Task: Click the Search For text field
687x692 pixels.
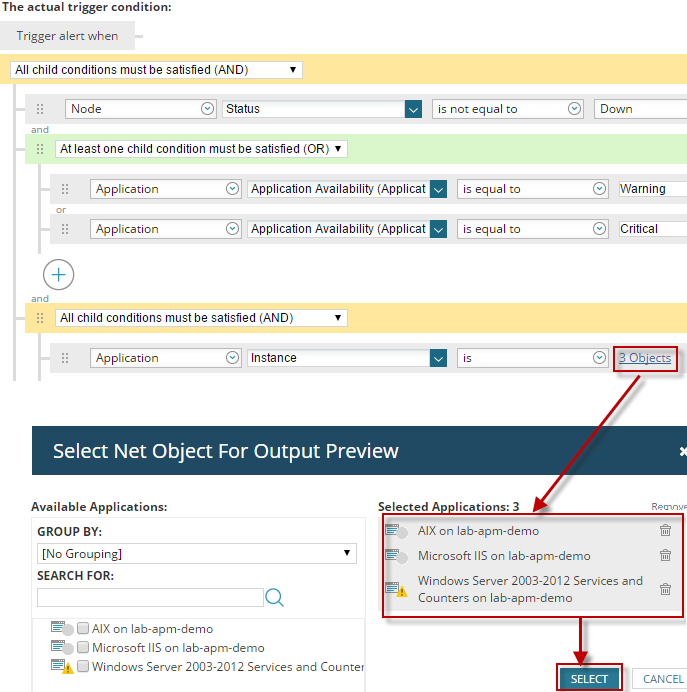Action: point(150,597)
